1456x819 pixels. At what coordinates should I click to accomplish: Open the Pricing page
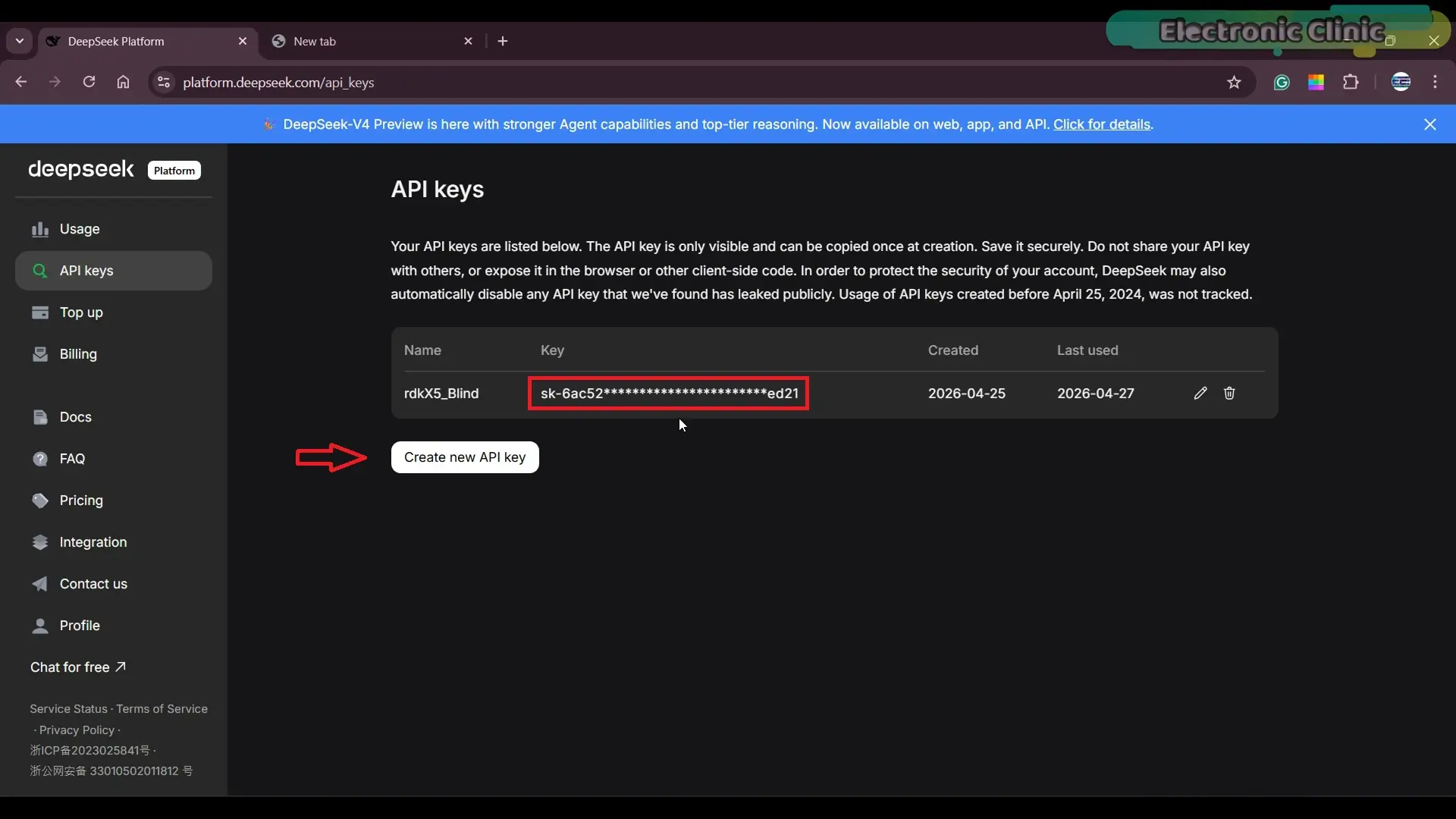pos(114,500)
